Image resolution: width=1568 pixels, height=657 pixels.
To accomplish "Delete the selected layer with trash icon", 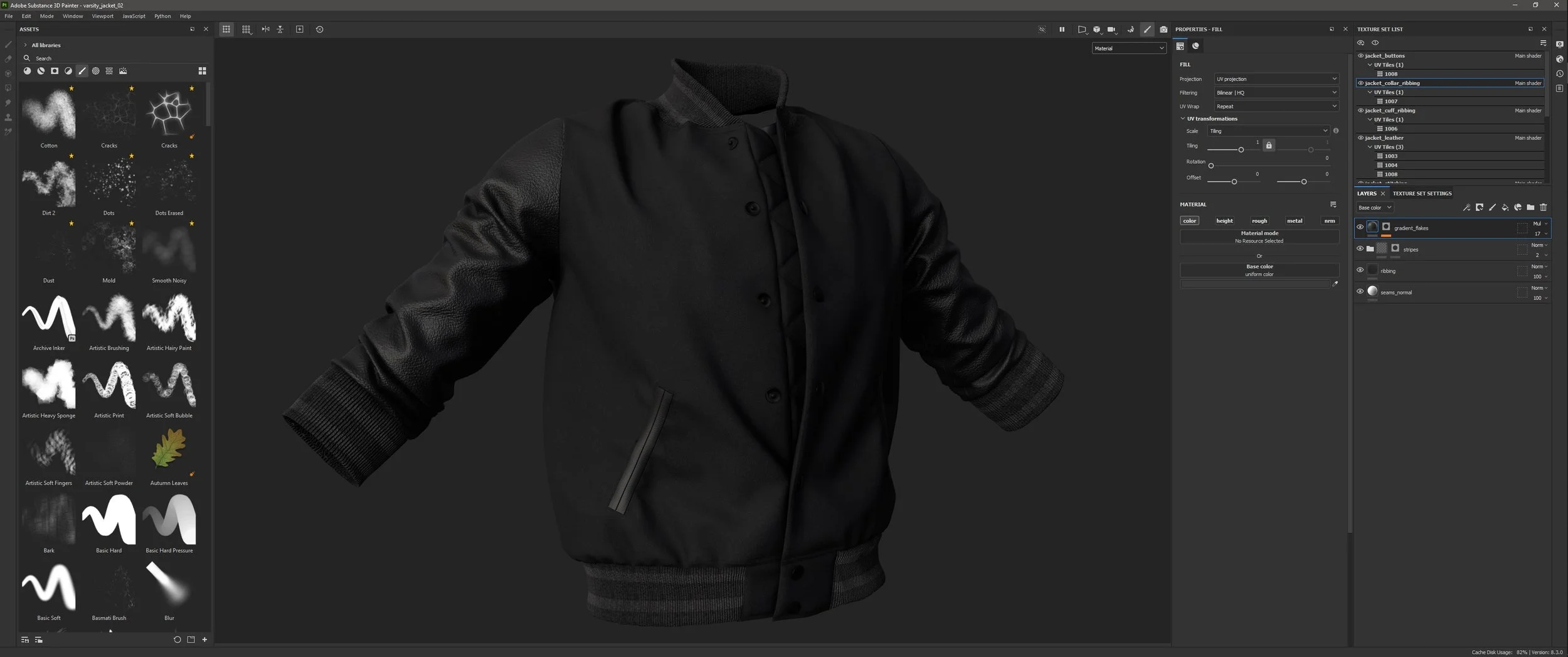I will (1544, 207).
